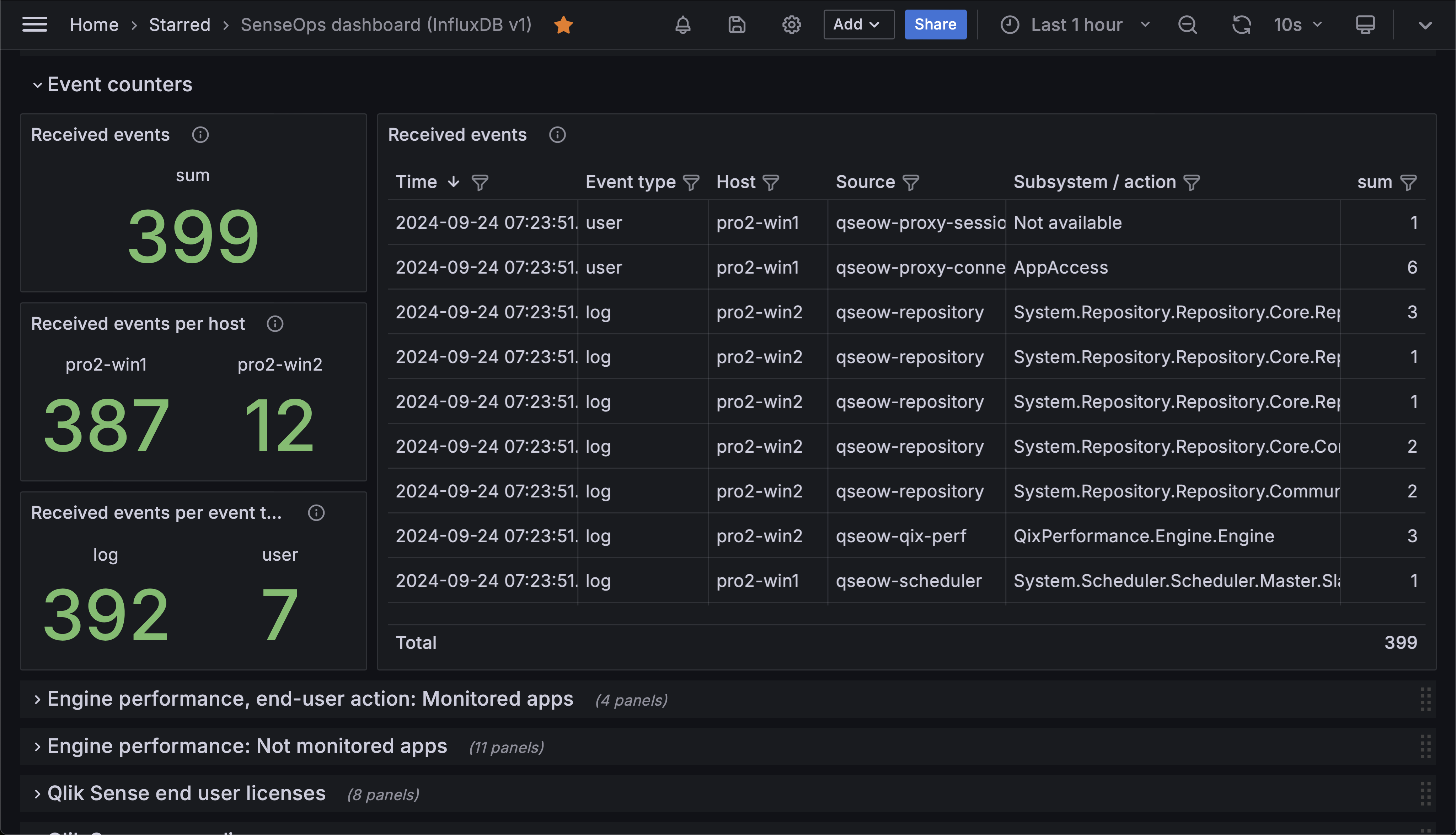Open Starred from the breadcrumb
This screenshot has height=835, width=1456.
pos(180,25)
